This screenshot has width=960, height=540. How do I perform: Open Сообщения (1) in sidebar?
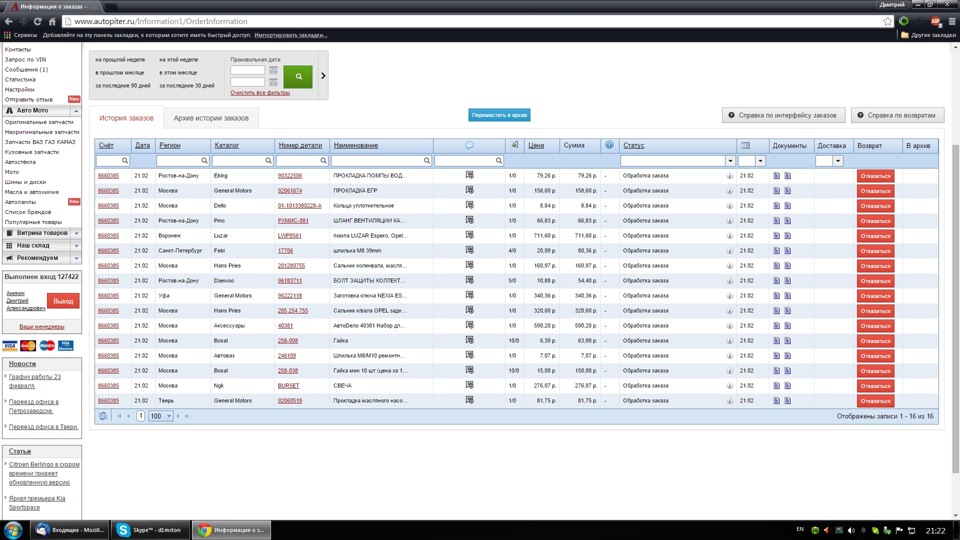(26, 69)
